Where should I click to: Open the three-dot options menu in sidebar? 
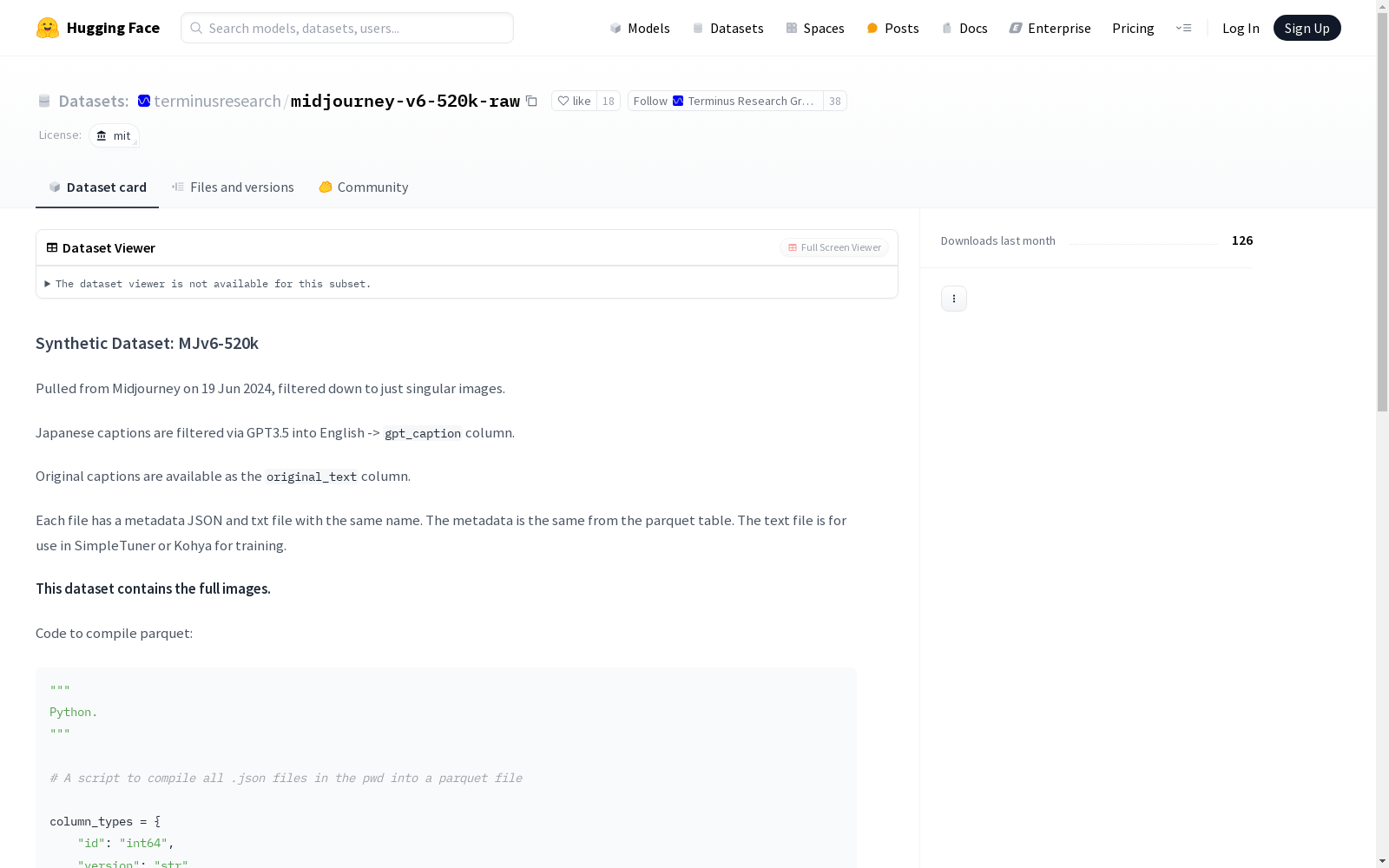pos(954,299)
